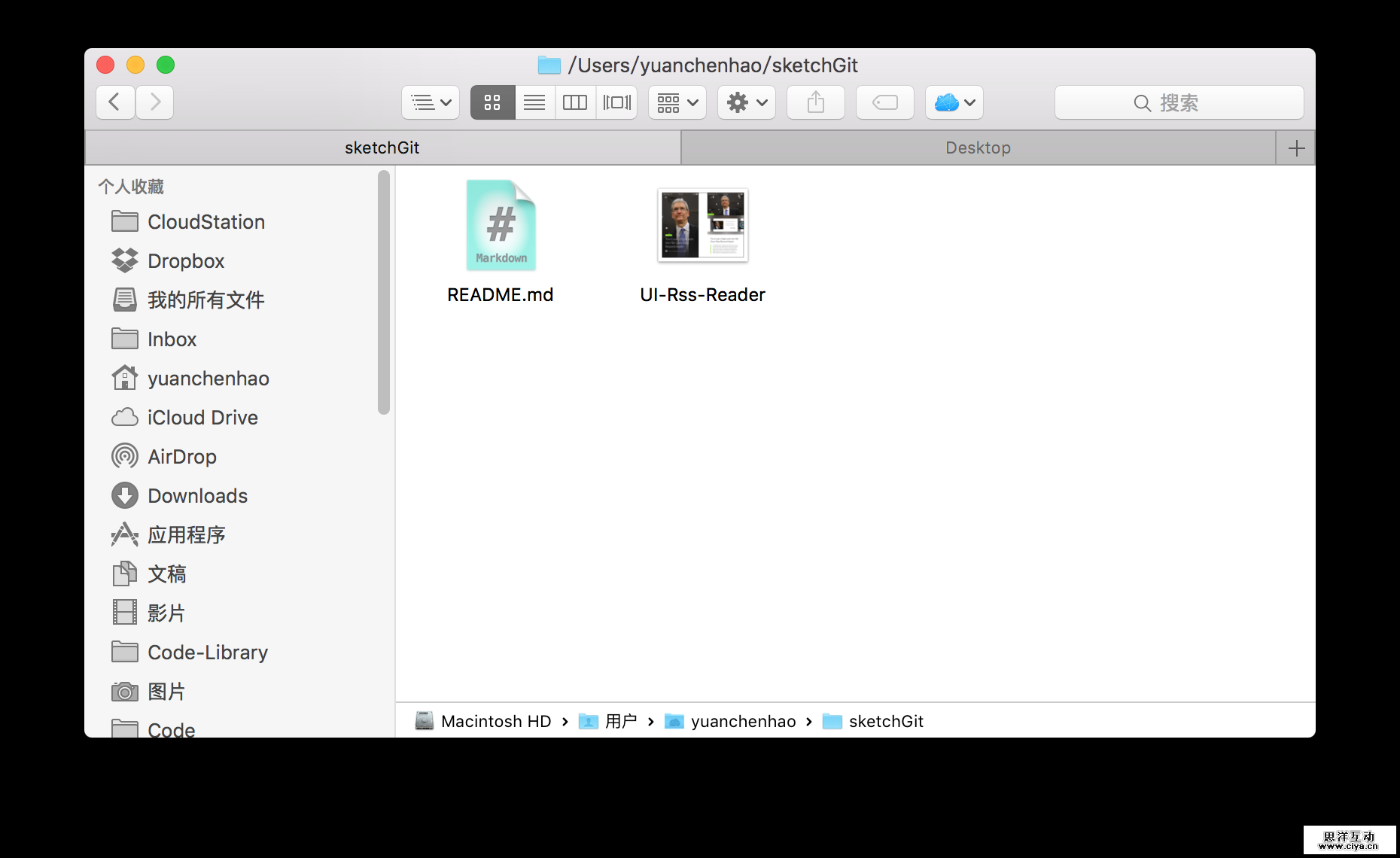Switch to column view mode
1400x858 pixels.
click(x=575, y=102)
